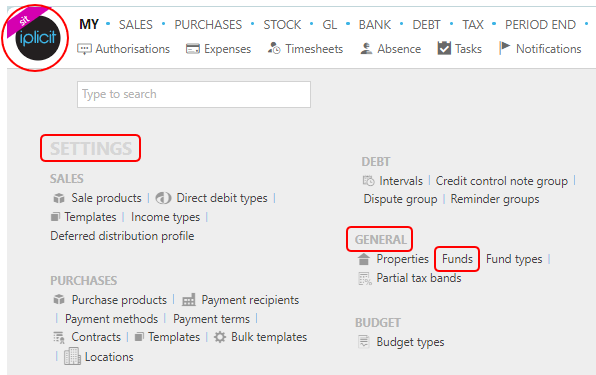This screenshot has width=596, height=375.
Task: Click the Authorisations speech bubble icon
Action: [84, 49]
